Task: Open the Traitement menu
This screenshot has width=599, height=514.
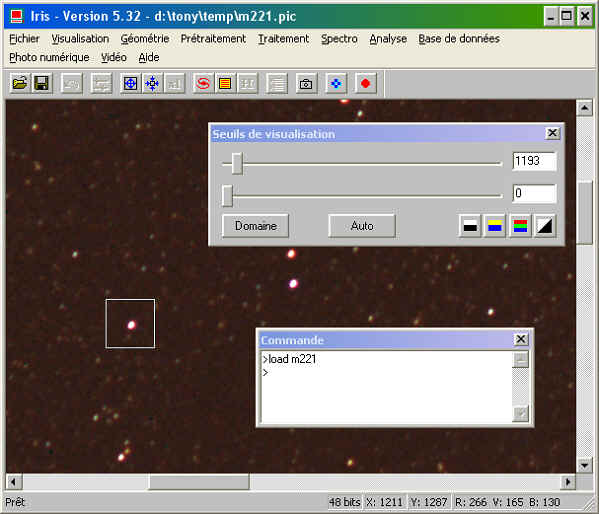Action: pyautogui.click(x=283, y=39)
